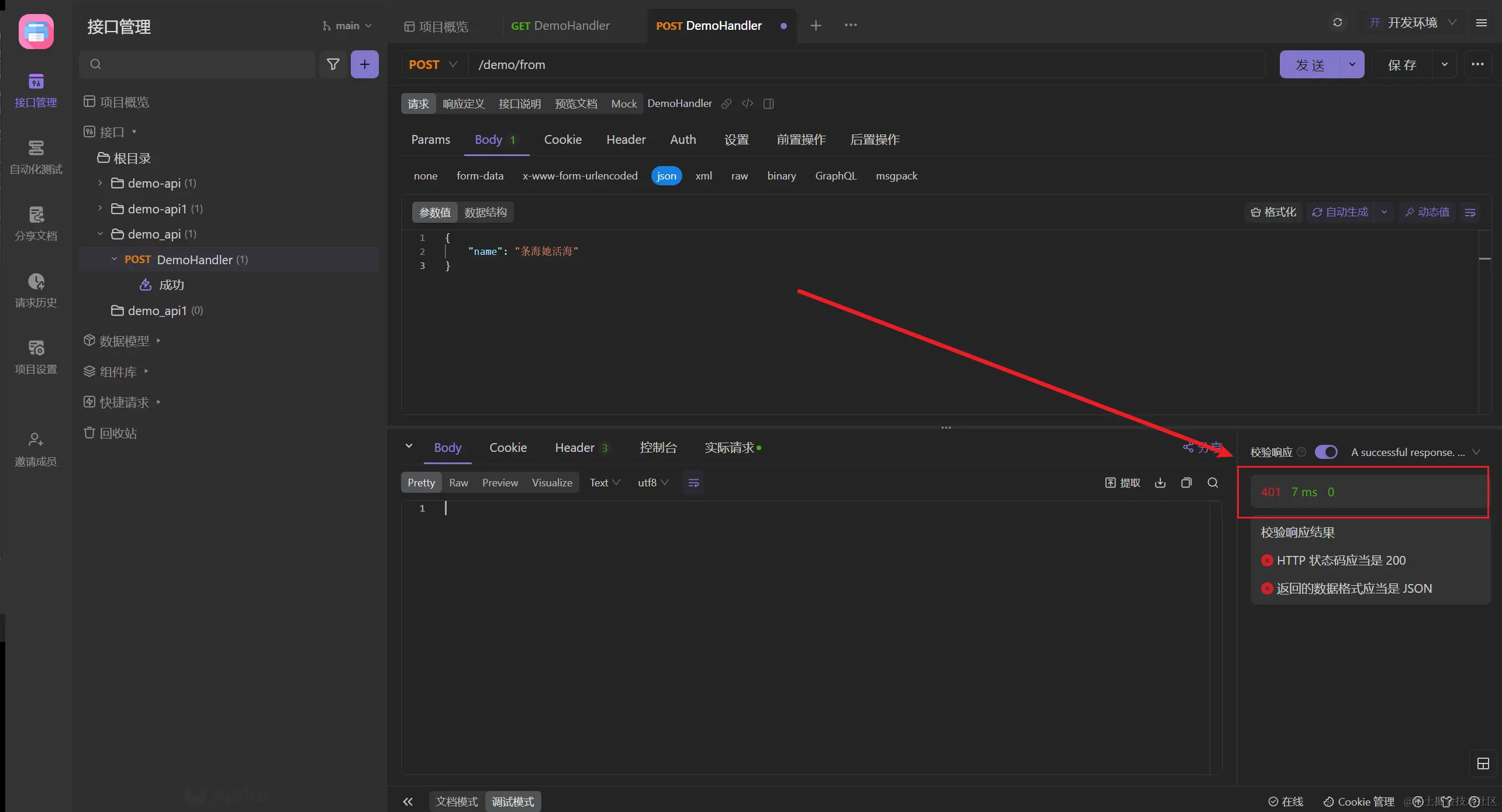Open the Text format dropdown
Image resolution: width=1502 pixels, height=812 pixels.
coord(605,483)
